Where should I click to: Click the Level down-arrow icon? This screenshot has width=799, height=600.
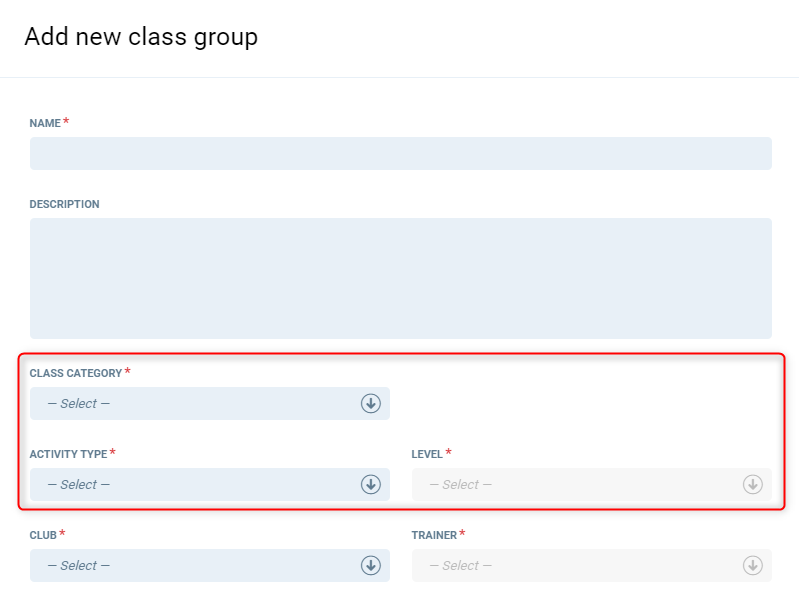coord(753,484)
